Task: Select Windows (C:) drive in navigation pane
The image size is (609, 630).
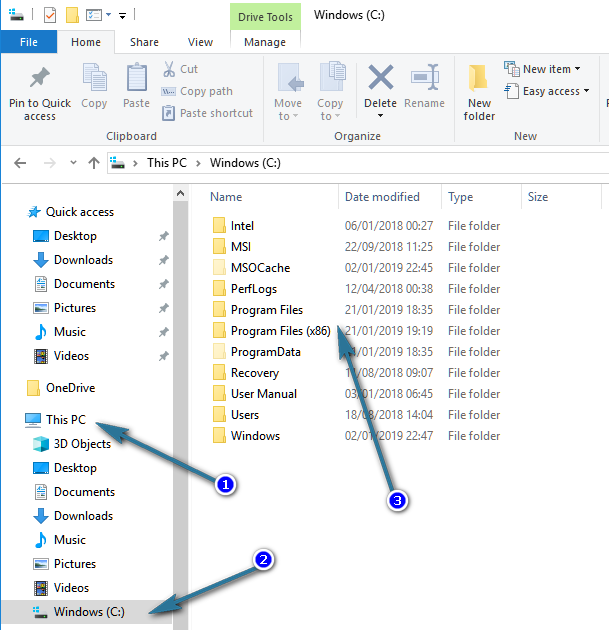Action: pos(89,612)
